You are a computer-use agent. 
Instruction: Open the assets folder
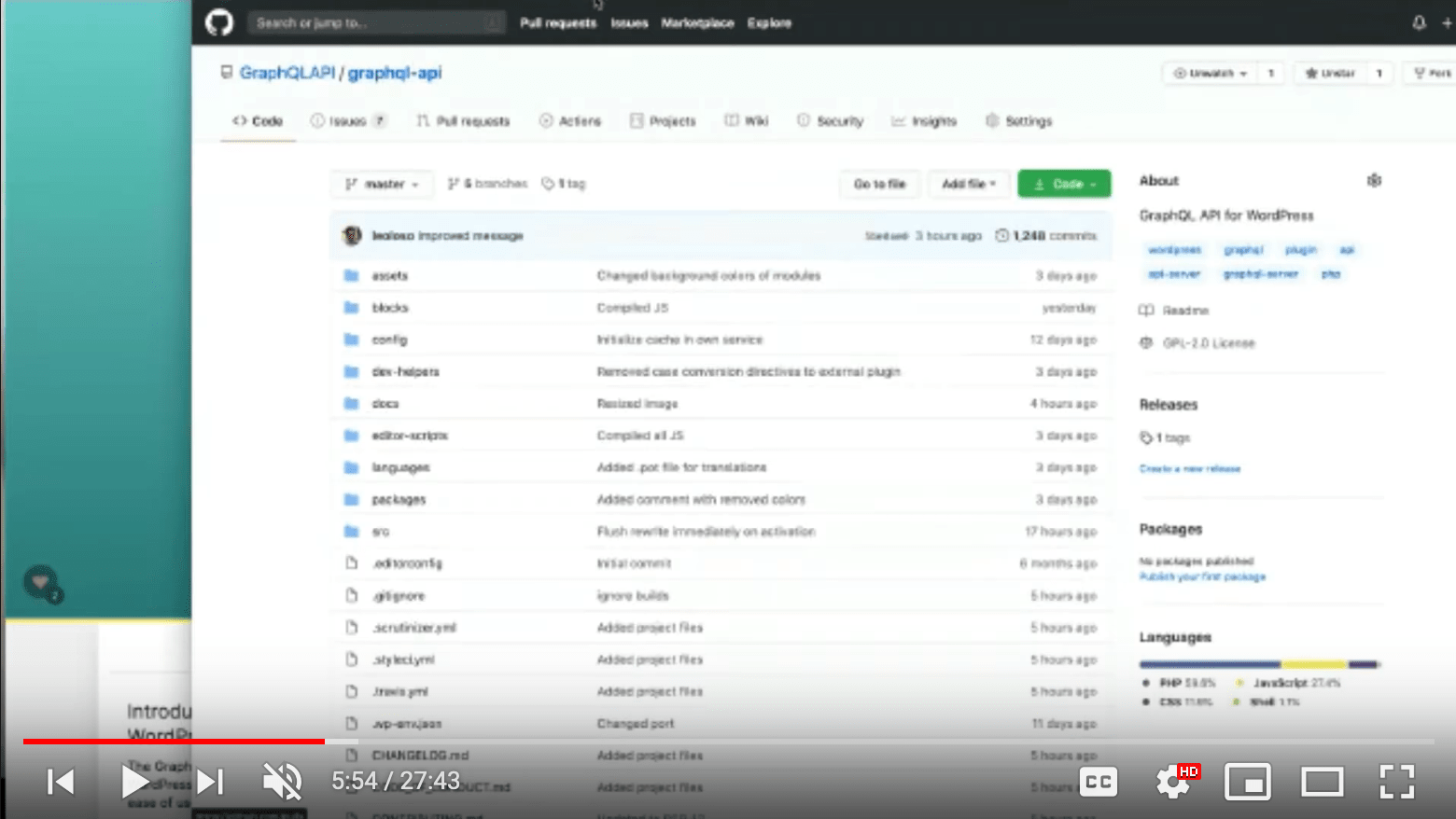[x=389, y=276]
